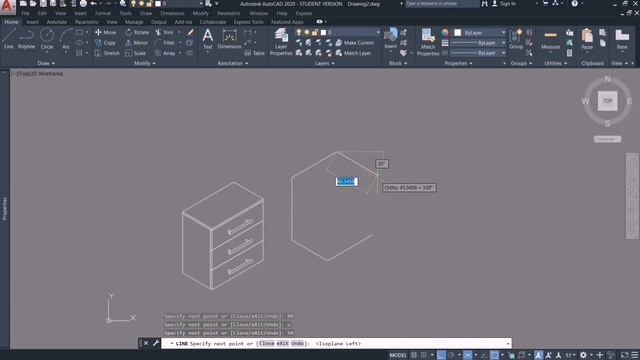Image resolution: width=640 pixels, height=360 pixels.
Task: Expand the Modify panel
Action: (x=144, y=63)
